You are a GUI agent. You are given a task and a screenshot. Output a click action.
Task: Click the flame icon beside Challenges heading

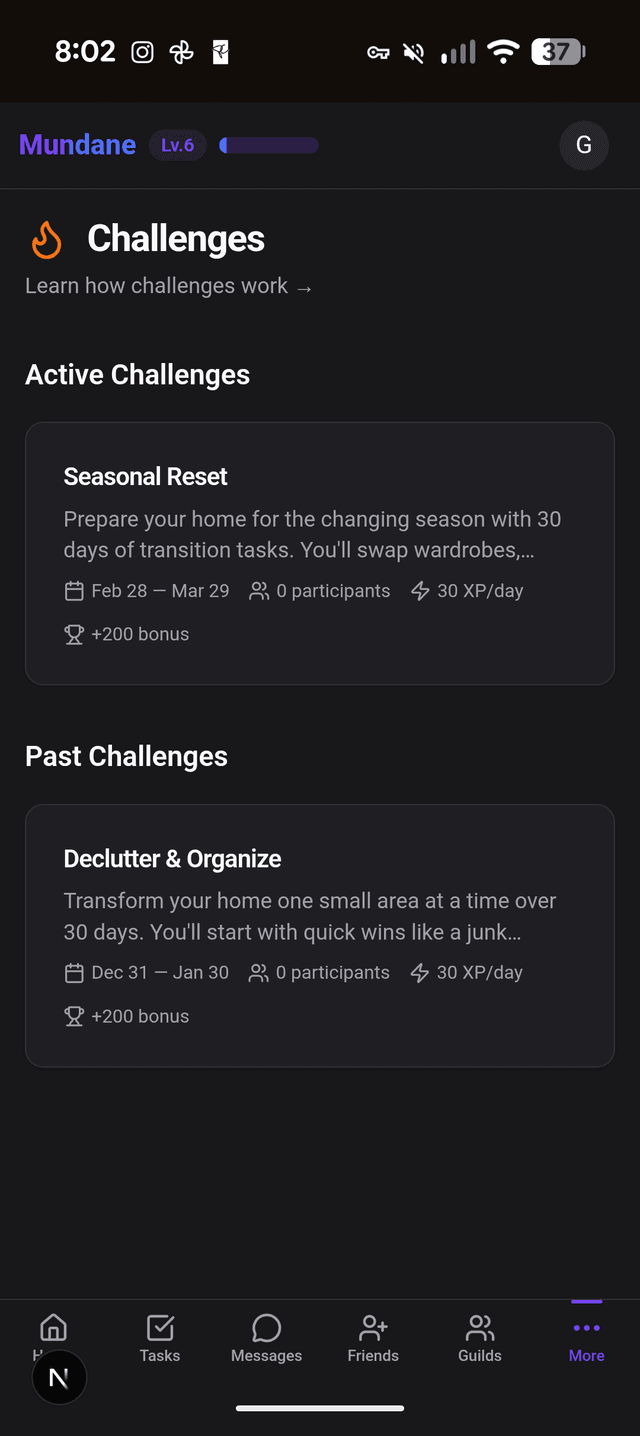(43, 238)
